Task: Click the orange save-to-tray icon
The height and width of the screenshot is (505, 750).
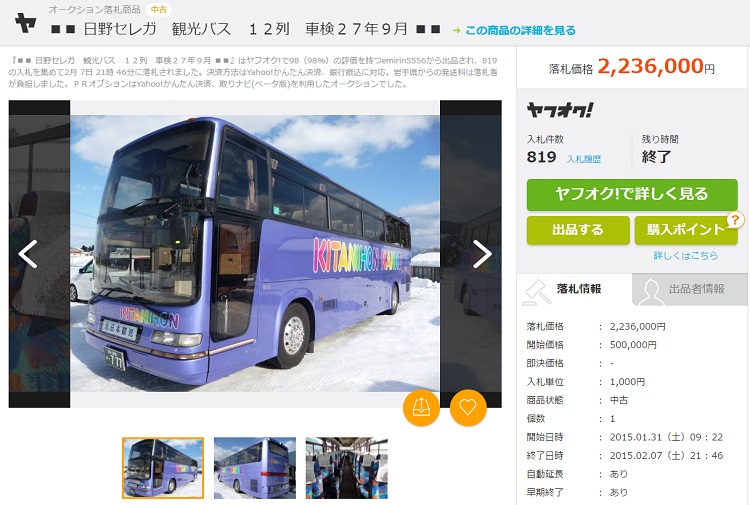Action: (x=421, y=407)
